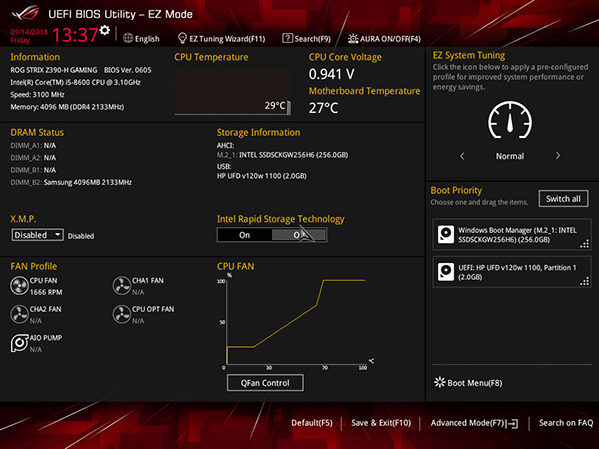Click the Advanced Mode exit arrow icon
Screen dimensions: 599x449
pyautogui.click(x=513, y=423)
